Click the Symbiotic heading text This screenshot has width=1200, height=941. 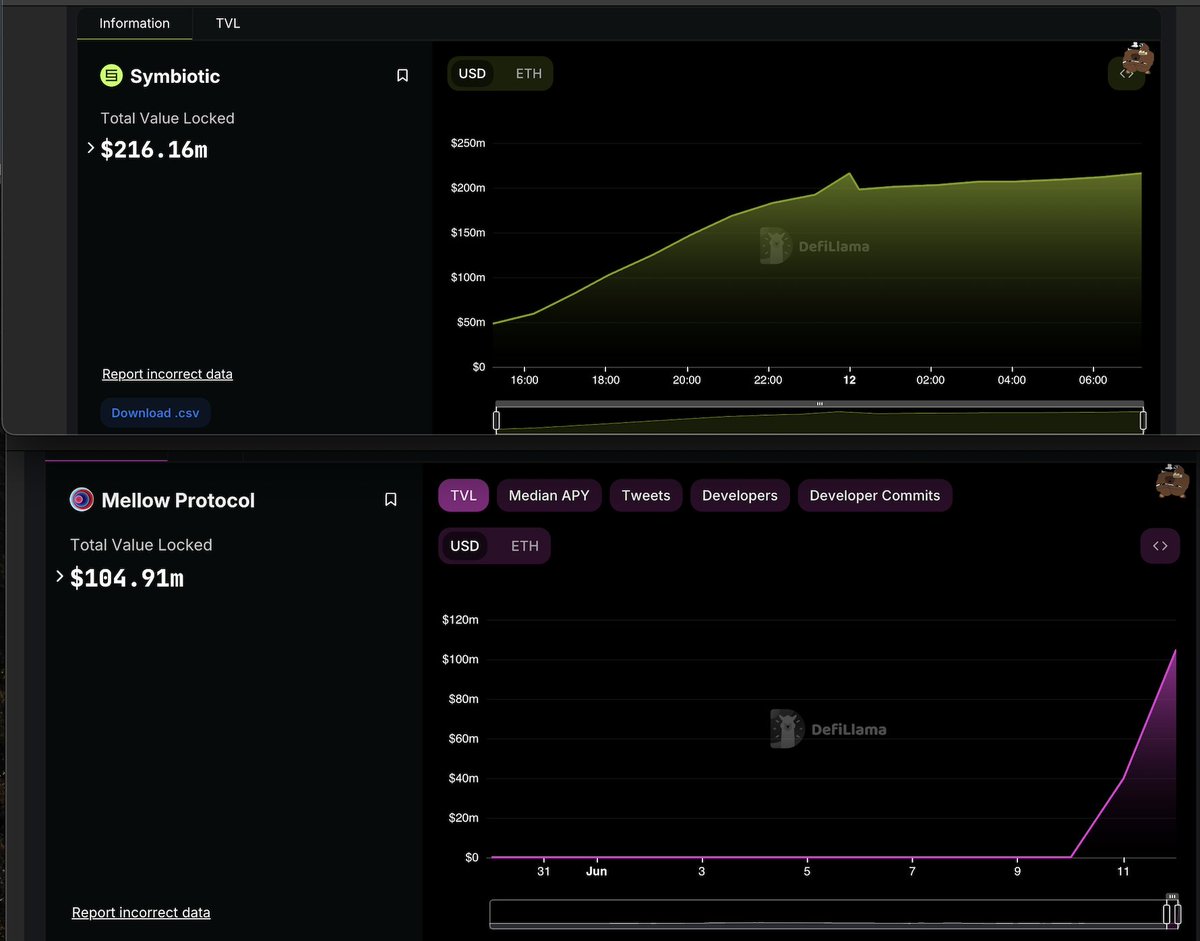[175, 76]
